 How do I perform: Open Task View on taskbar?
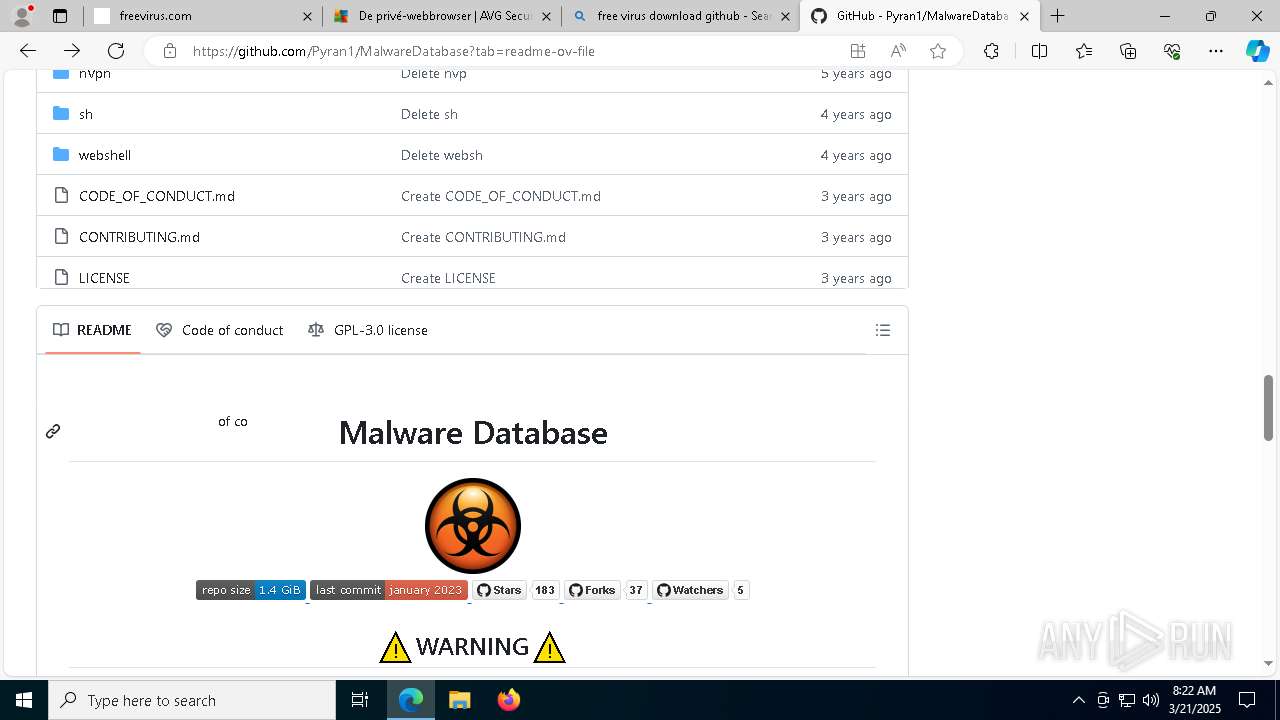pyautogui.click(x=360, y=700)
